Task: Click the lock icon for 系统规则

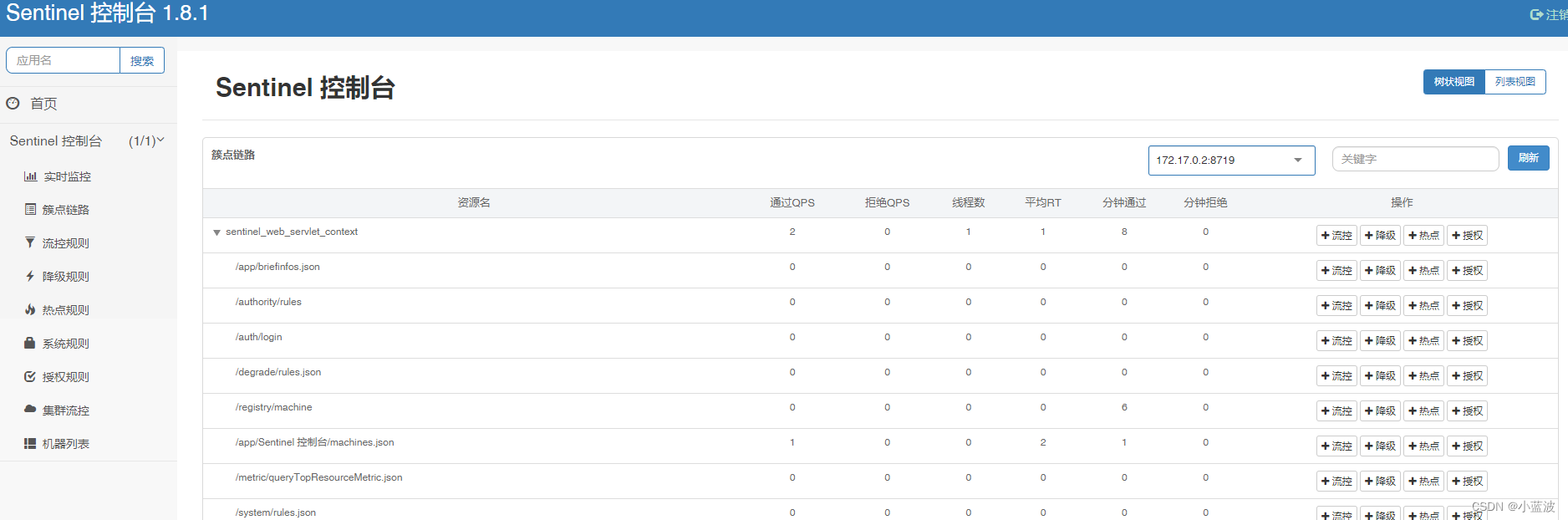Action: point(30,343)
